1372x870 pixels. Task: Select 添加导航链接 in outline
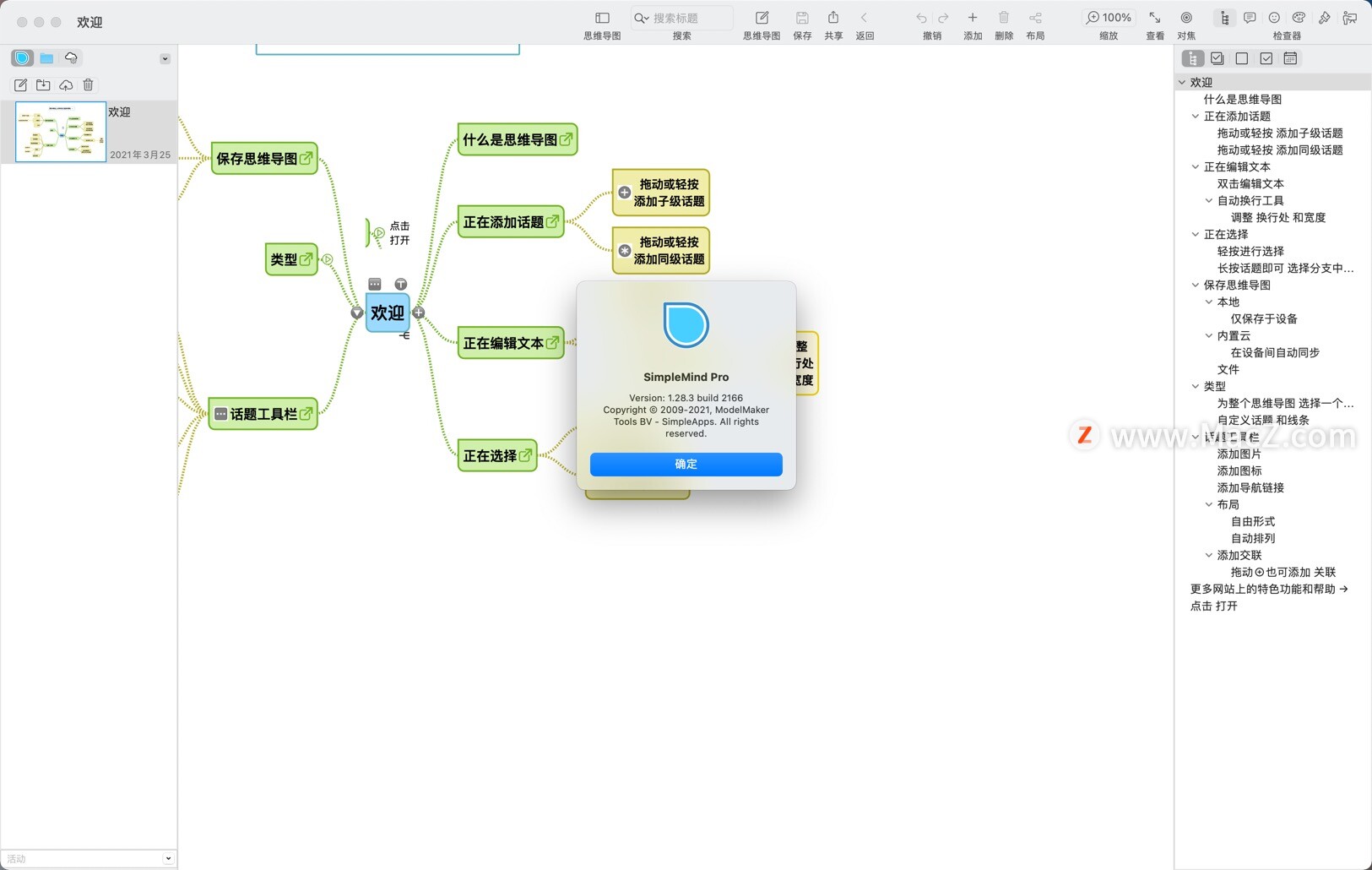pos(1250,487)
